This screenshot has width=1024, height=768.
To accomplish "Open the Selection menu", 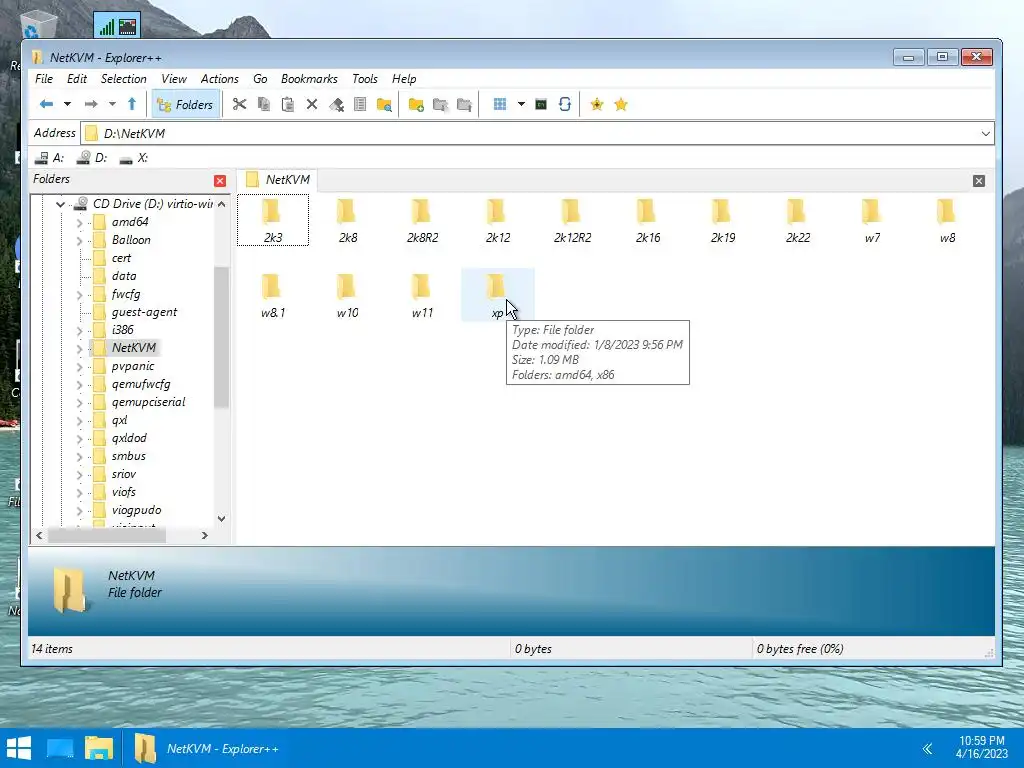I will pos(123,78).
